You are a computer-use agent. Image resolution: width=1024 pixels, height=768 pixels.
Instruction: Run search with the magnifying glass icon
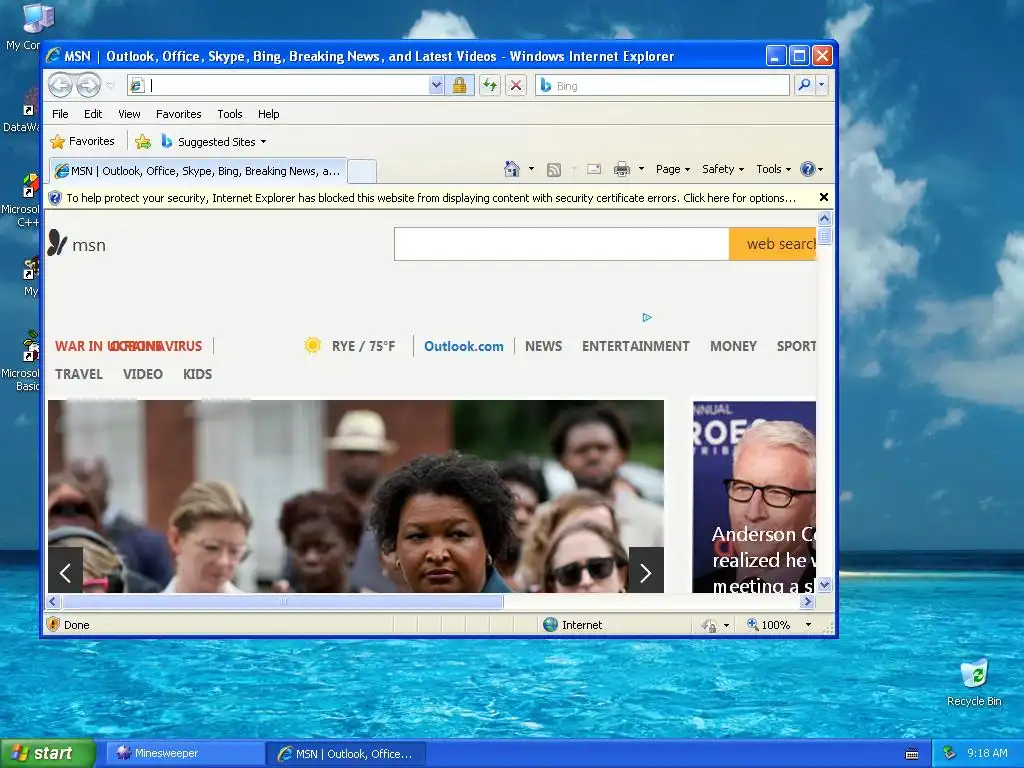pyautogui.click(x=805, y=85)
